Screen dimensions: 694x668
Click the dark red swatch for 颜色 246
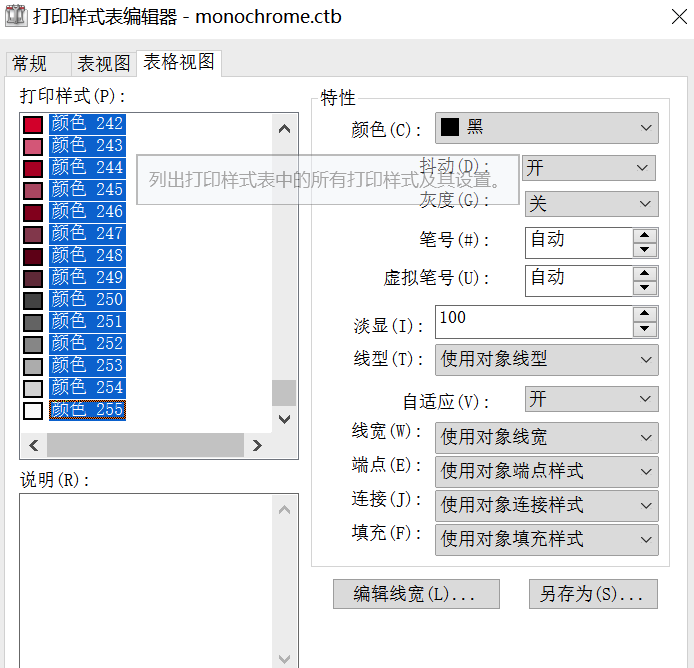coord(33,212)
